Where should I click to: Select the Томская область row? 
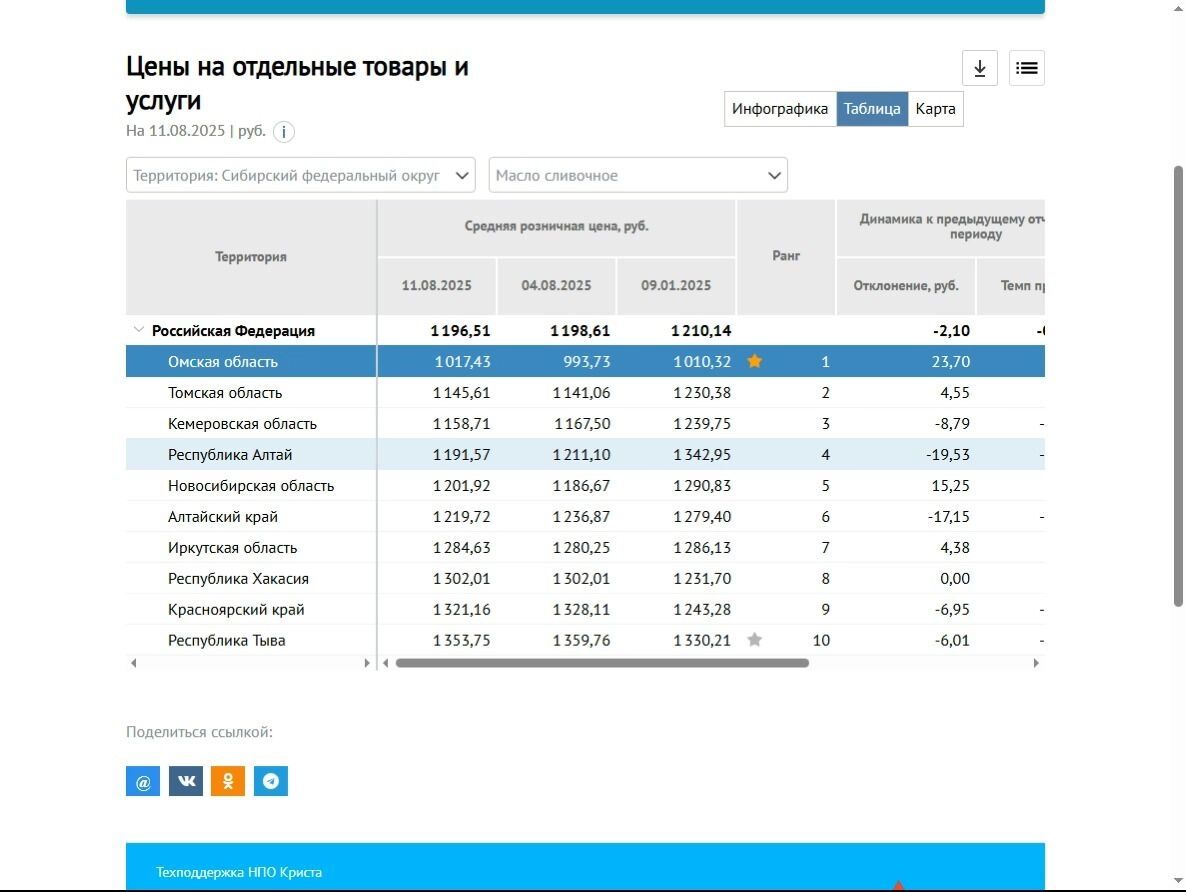(225, 393)
